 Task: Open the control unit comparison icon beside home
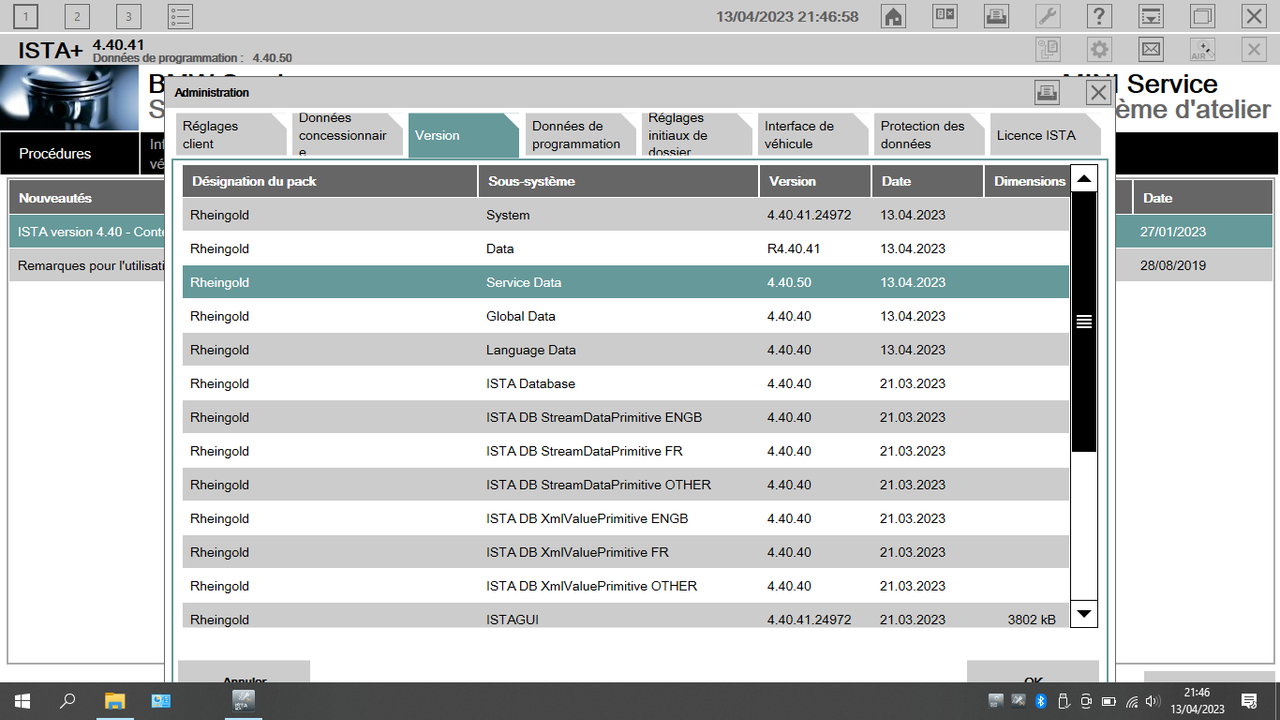tap(945, 16)
